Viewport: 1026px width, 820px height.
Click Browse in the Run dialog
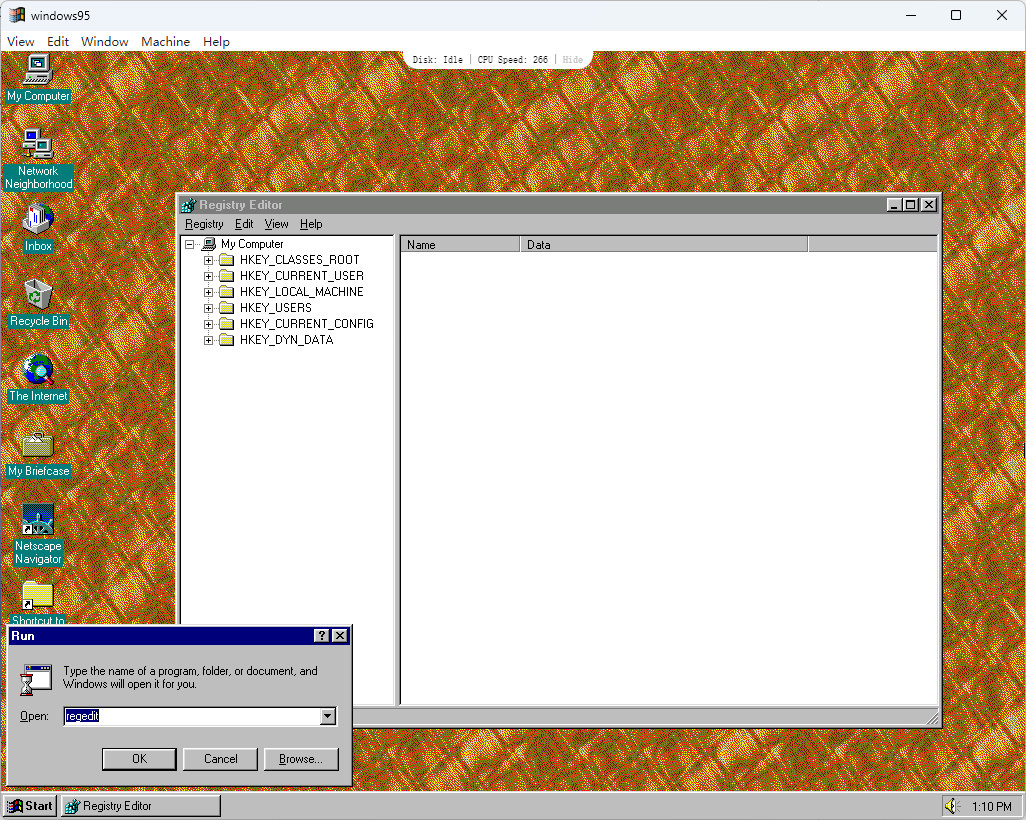(301, 758)
